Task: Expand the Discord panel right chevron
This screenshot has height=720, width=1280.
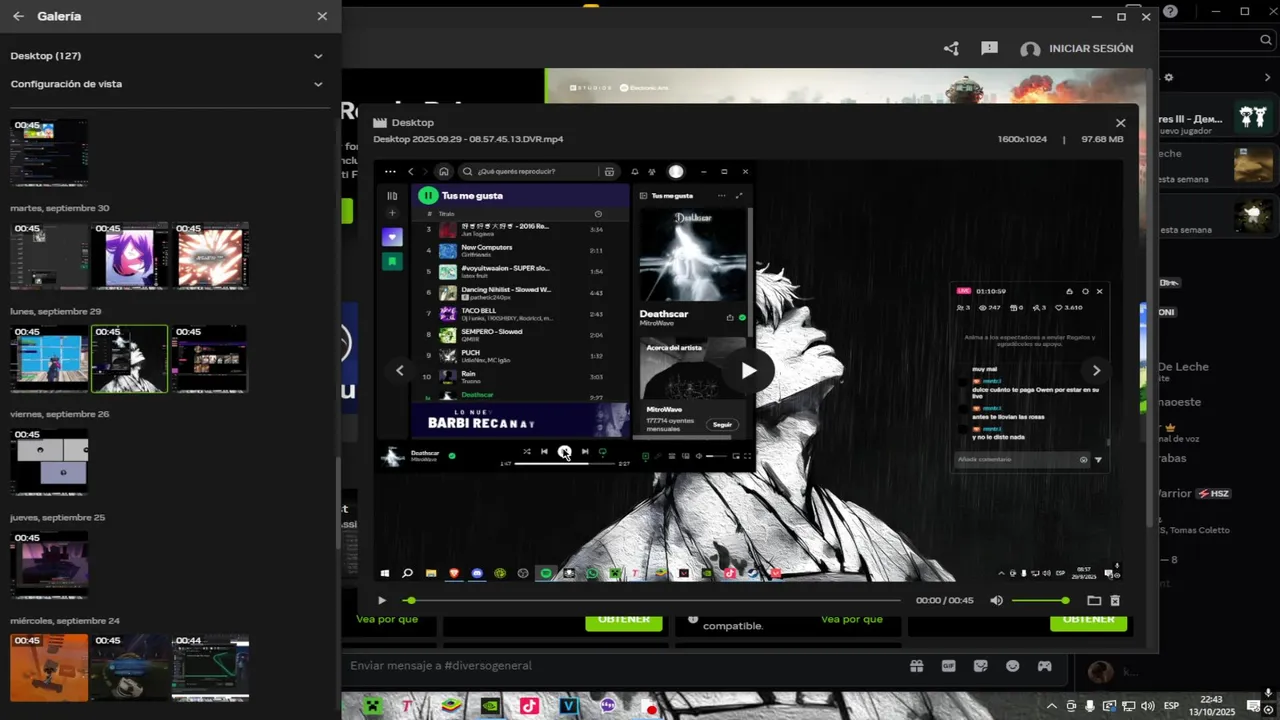Action: (1268, 77)
